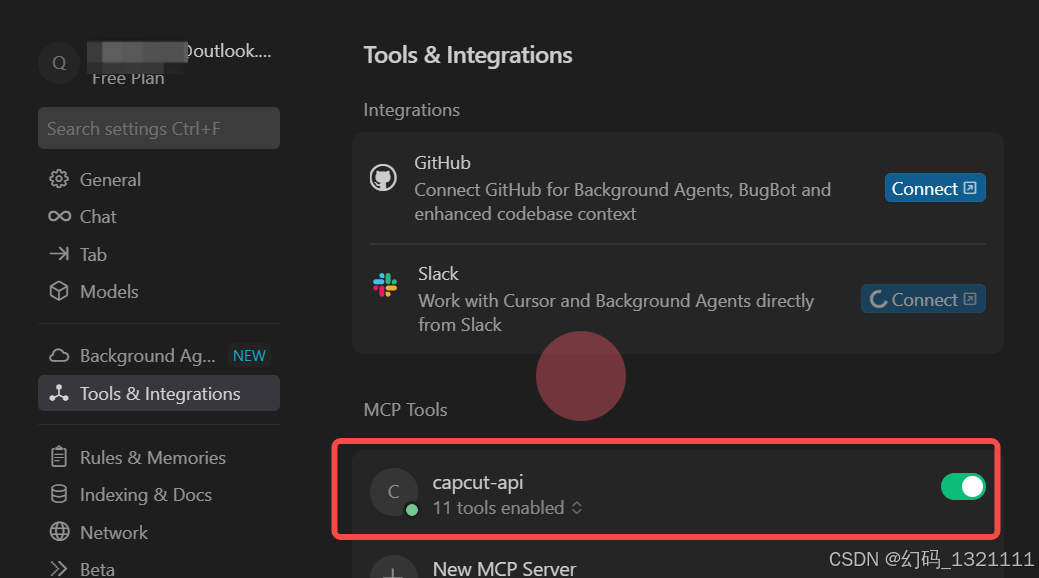Click the Slack logo icon
The image size is (1039, 578).
pos(385,285)
